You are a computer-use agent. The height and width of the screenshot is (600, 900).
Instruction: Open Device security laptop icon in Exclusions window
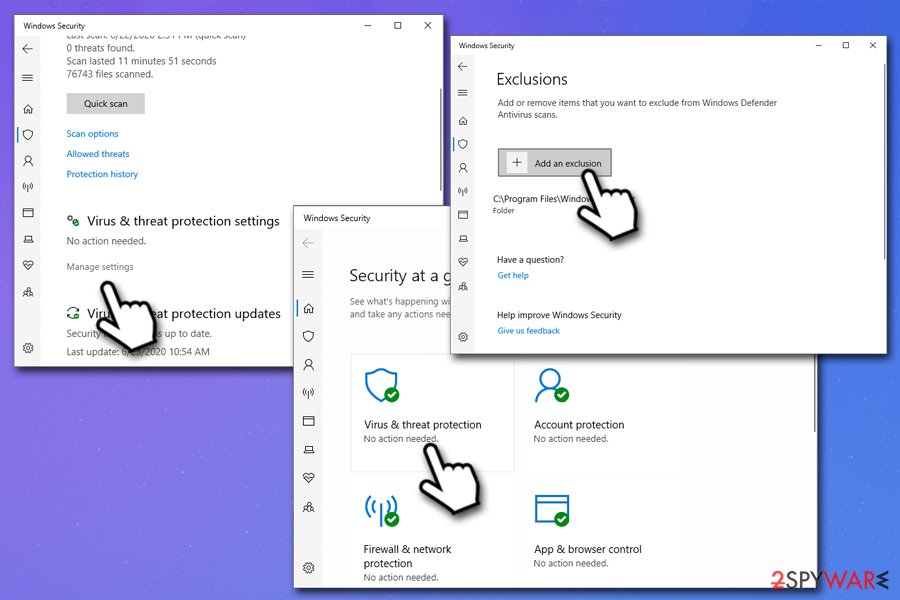(x=463, y=238)
